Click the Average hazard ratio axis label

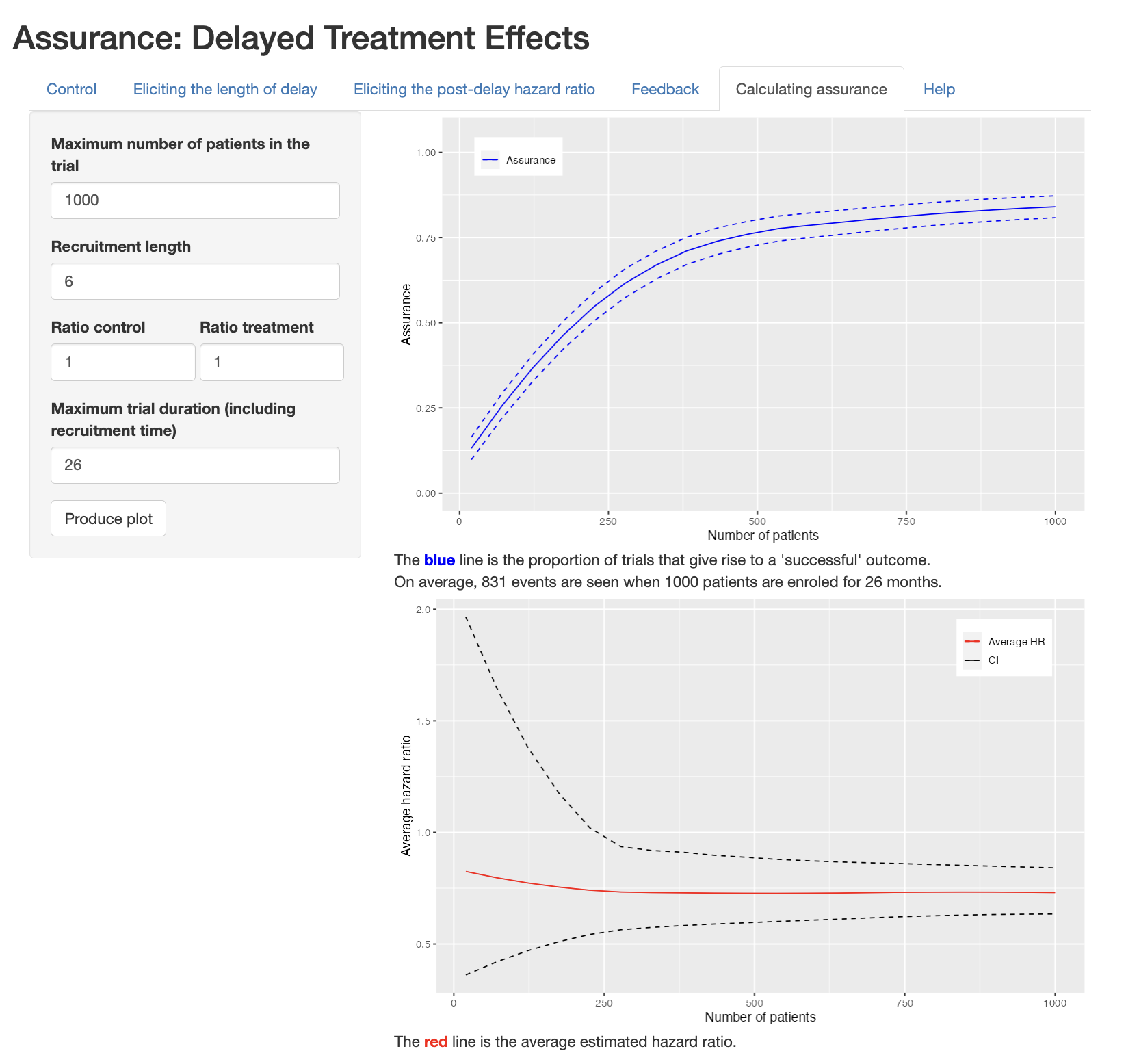[406, 796]
